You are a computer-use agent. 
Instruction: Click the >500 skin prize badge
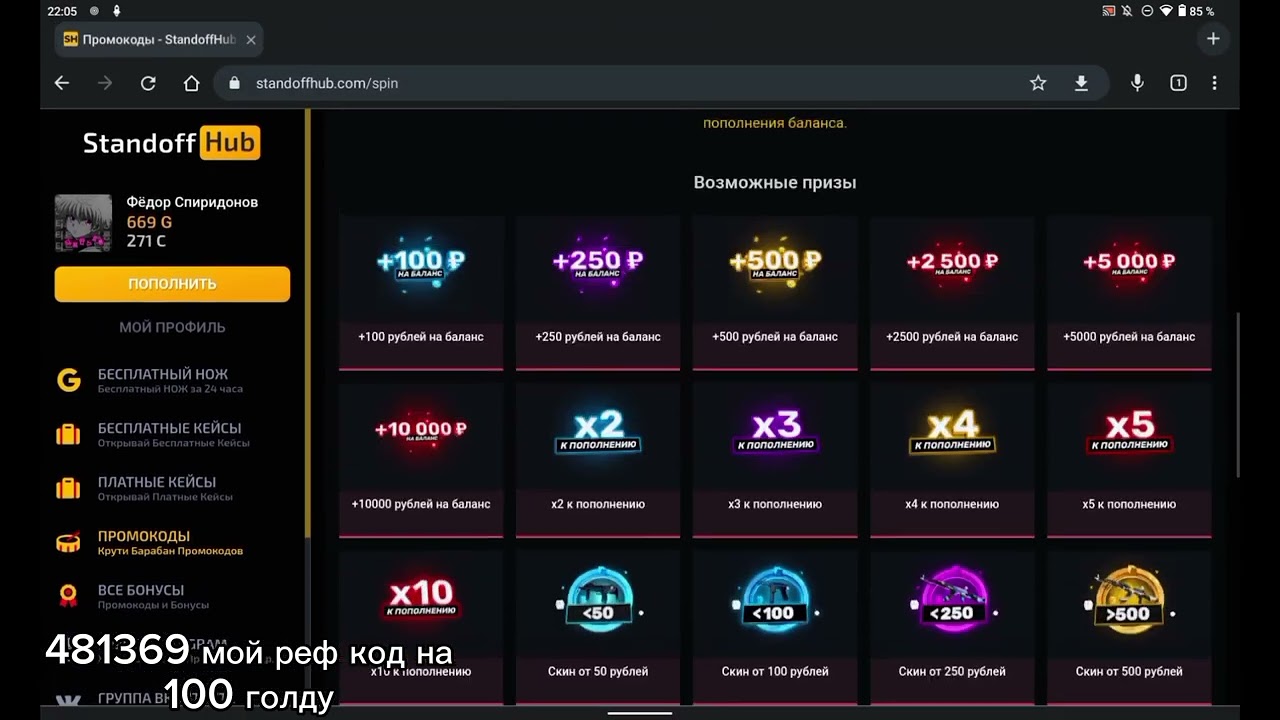pyautogui.click(x=1129, y=602)
